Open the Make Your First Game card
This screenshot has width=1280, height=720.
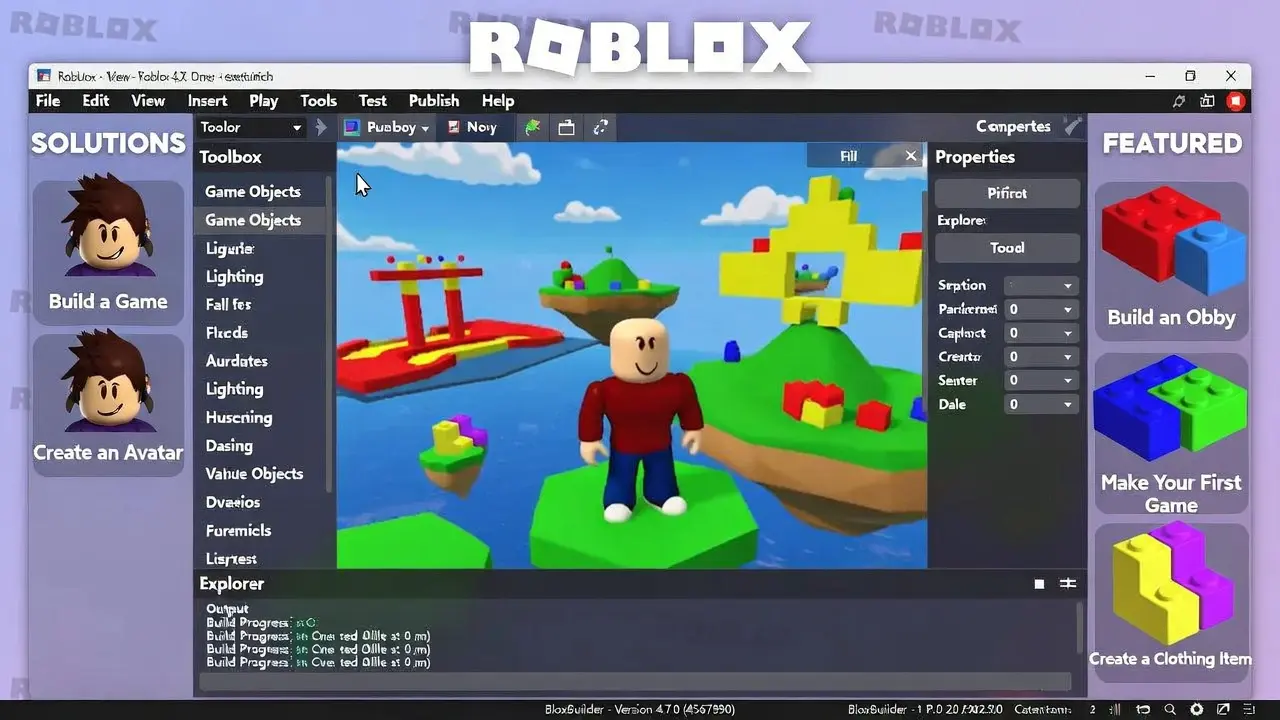coord(1171,435)
